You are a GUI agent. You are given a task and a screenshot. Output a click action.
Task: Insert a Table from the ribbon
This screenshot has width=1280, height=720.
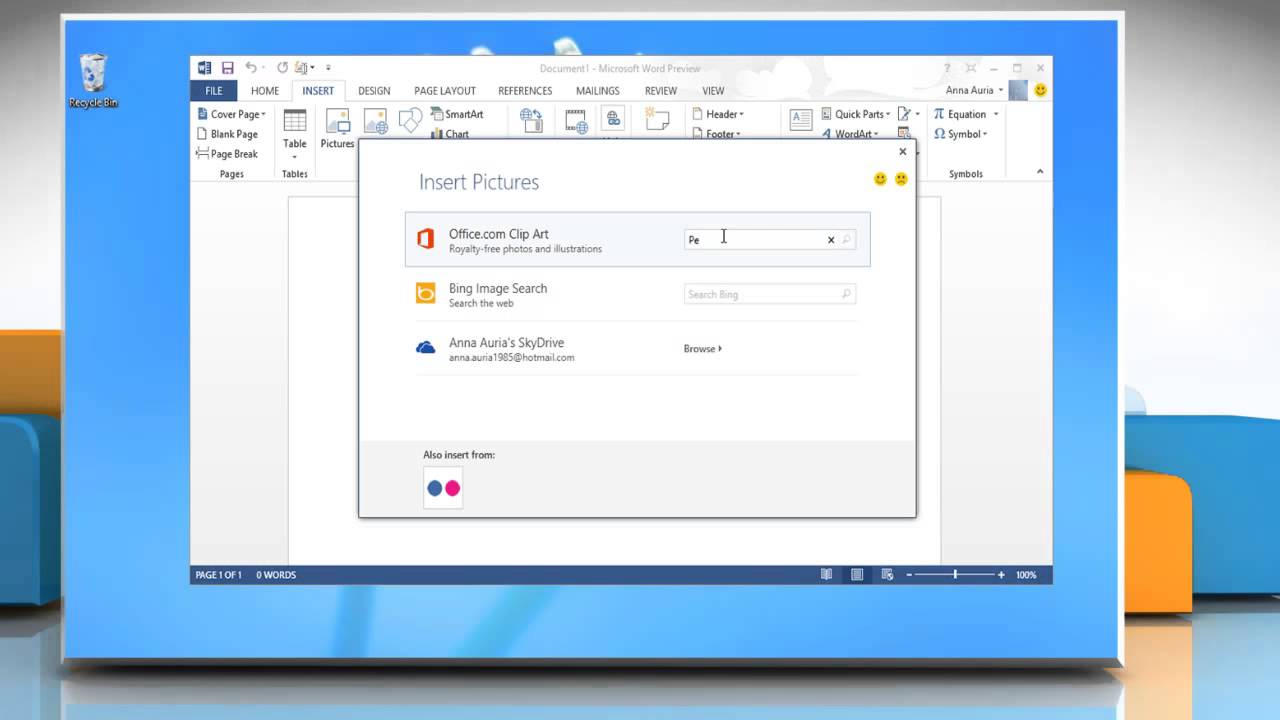(x=294, y=135)
